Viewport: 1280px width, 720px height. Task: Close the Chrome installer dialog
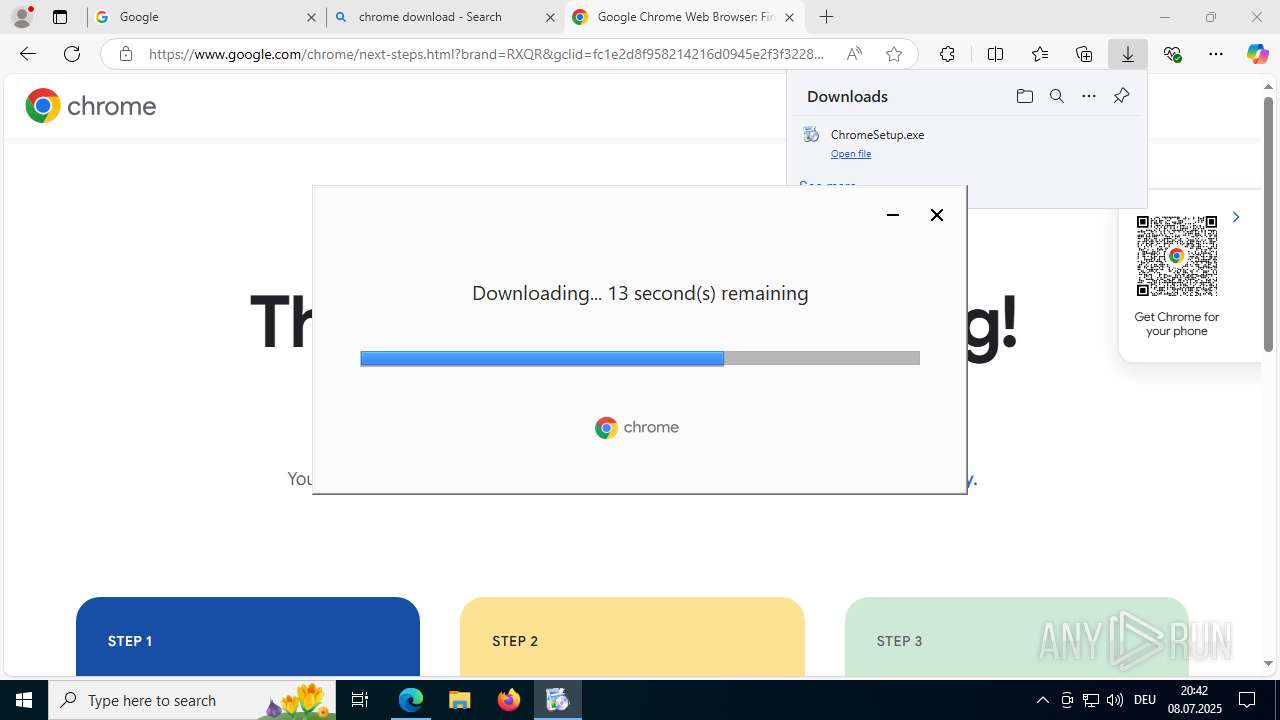click(937, 215)
